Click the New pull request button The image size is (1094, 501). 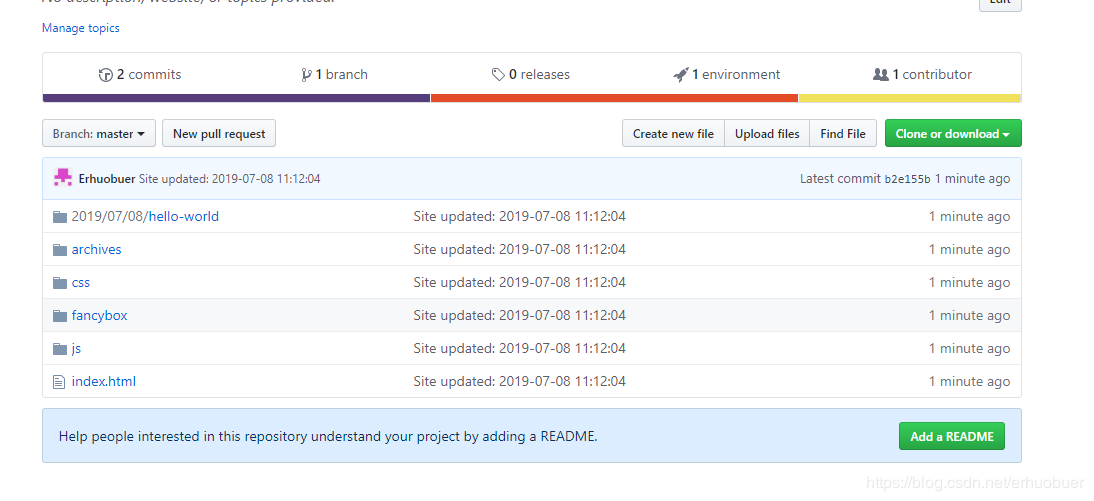pos(219,134)
